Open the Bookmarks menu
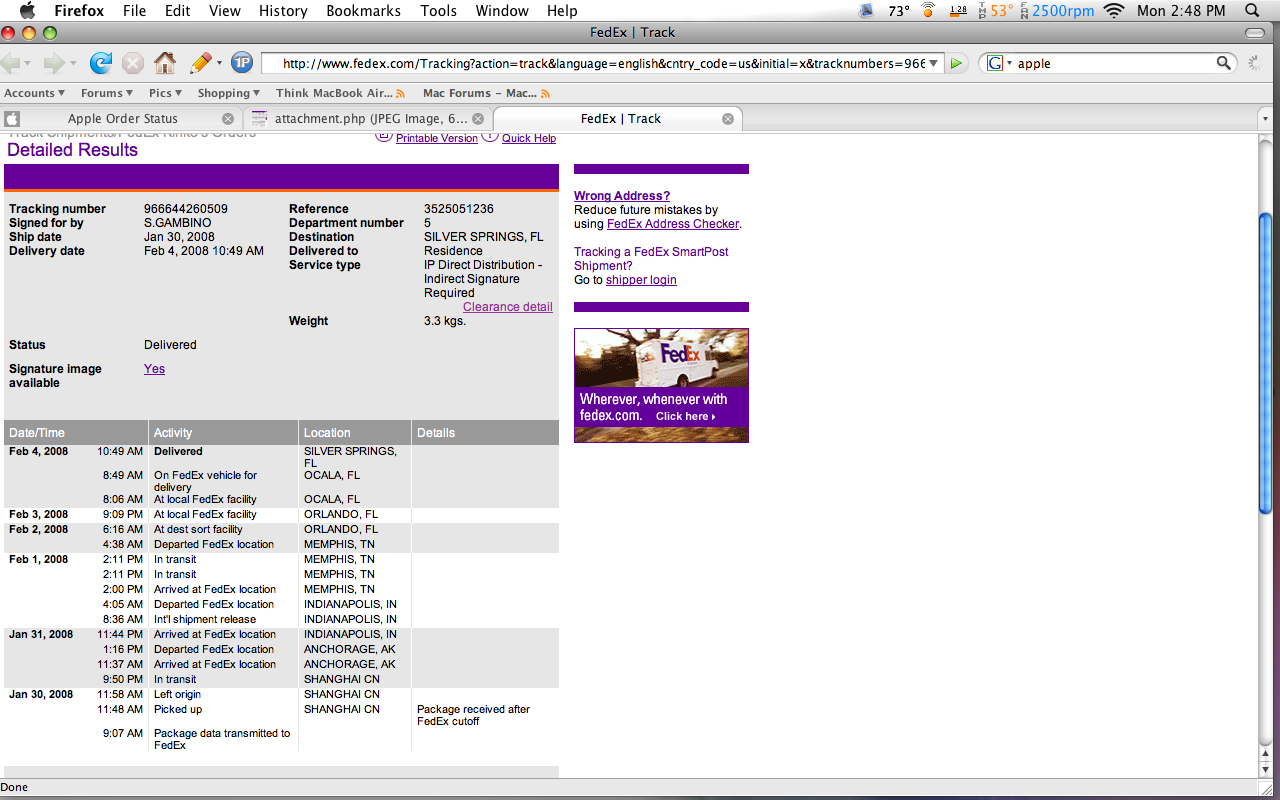 (364, 11)
